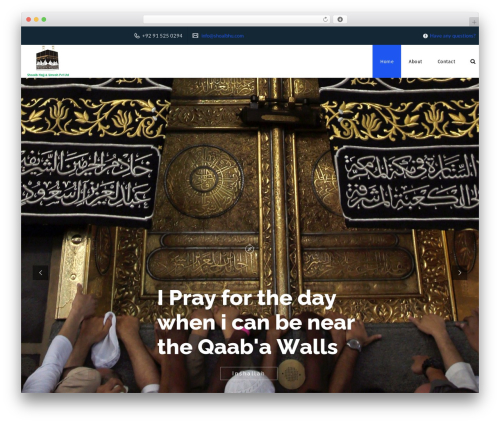The width and height of the screenshot is (500, 423).
Task: Click the slide heading I Pray for the day
Action: coord(256,323)
